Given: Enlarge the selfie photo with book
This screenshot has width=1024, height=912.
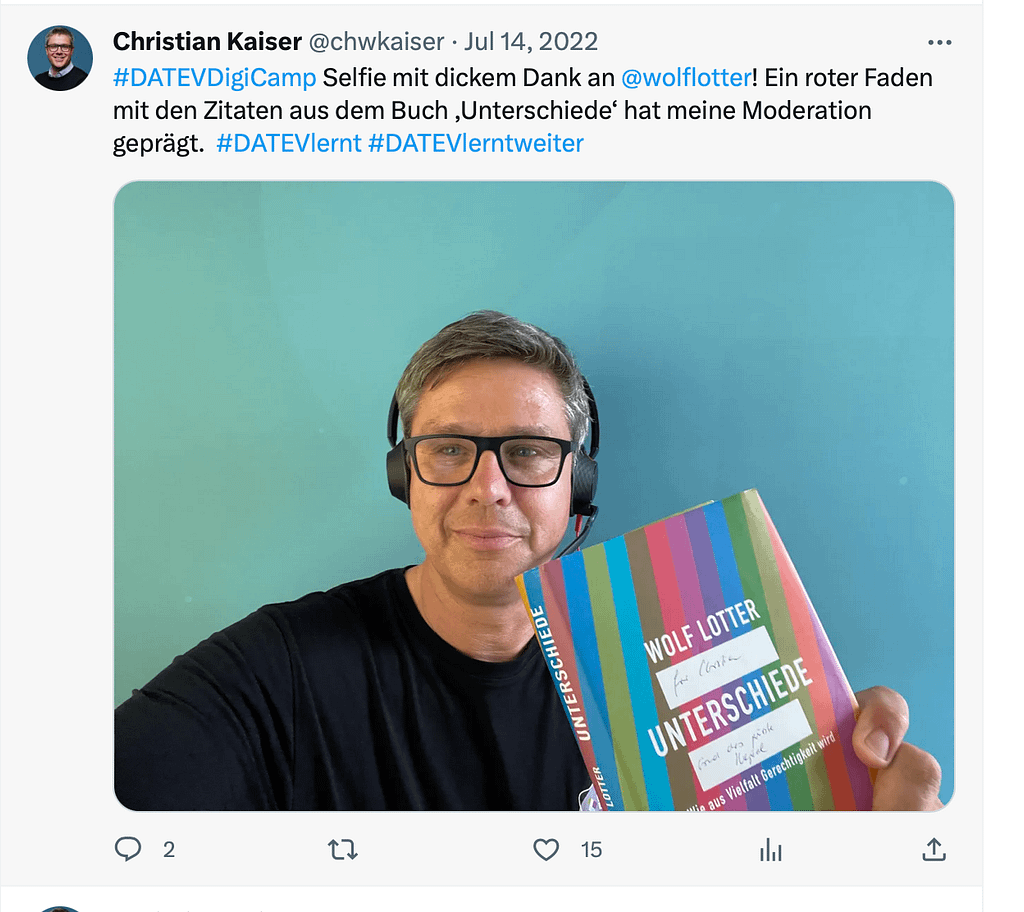Looking at the screenshot, I should coord(534,496).
